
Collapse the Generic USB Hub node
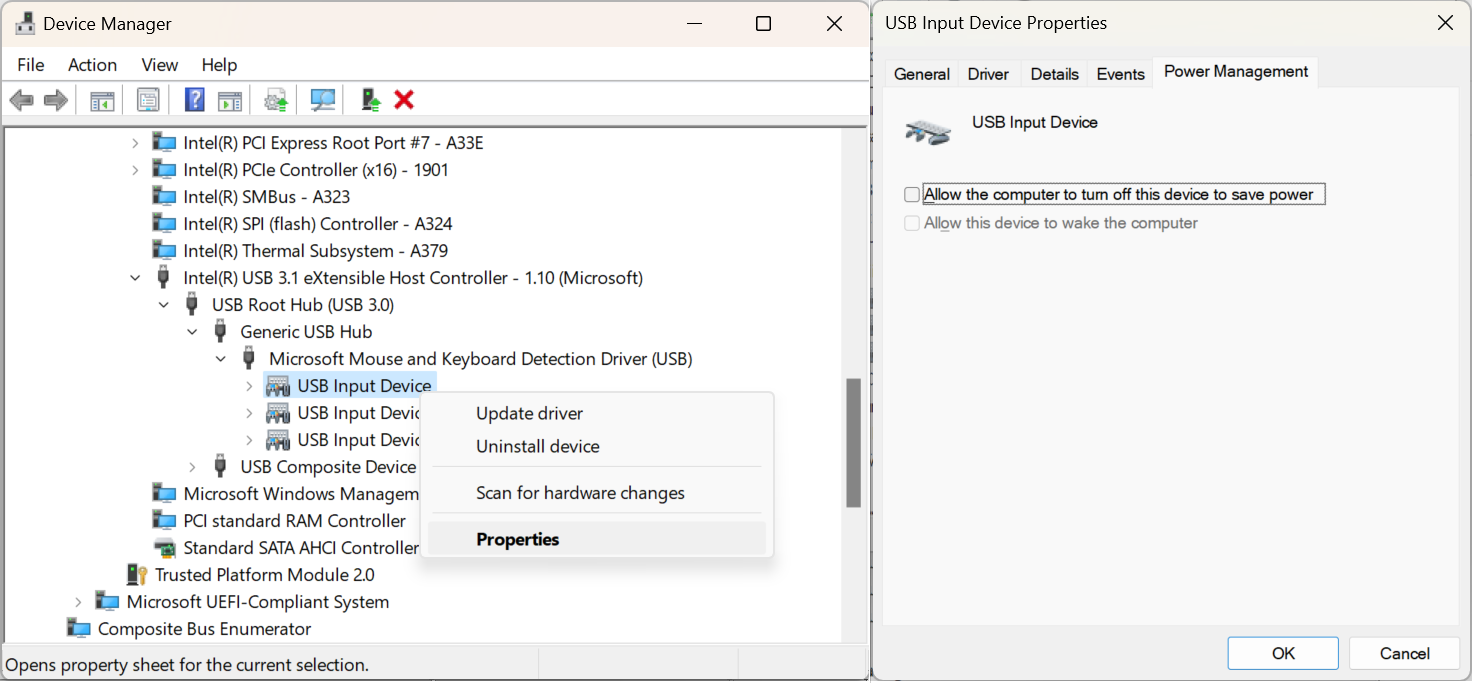pos(193,332)
